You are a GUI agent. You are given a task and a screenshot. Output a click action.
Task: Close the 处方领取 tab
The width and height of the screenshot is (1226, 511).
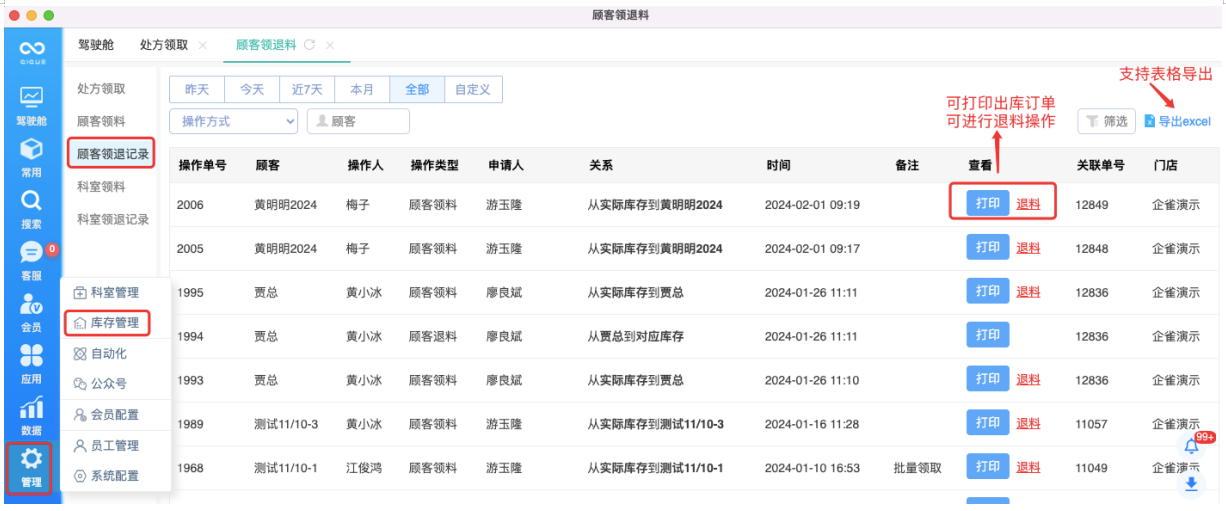(203, 45)
